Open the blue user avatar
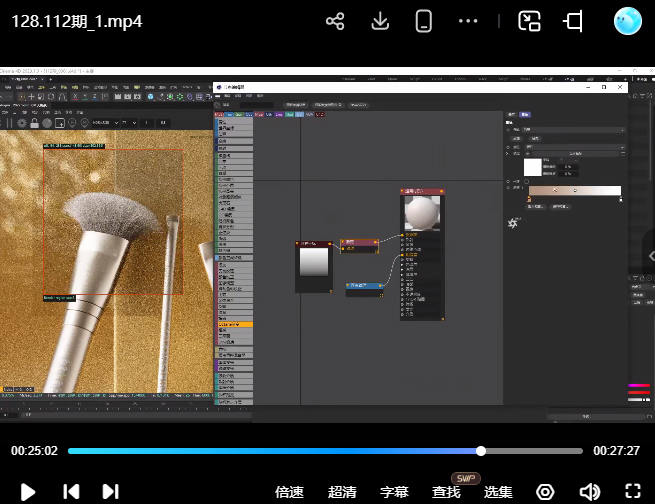Image resolution: width=655 pixels, height=504 pixels. 627,21
